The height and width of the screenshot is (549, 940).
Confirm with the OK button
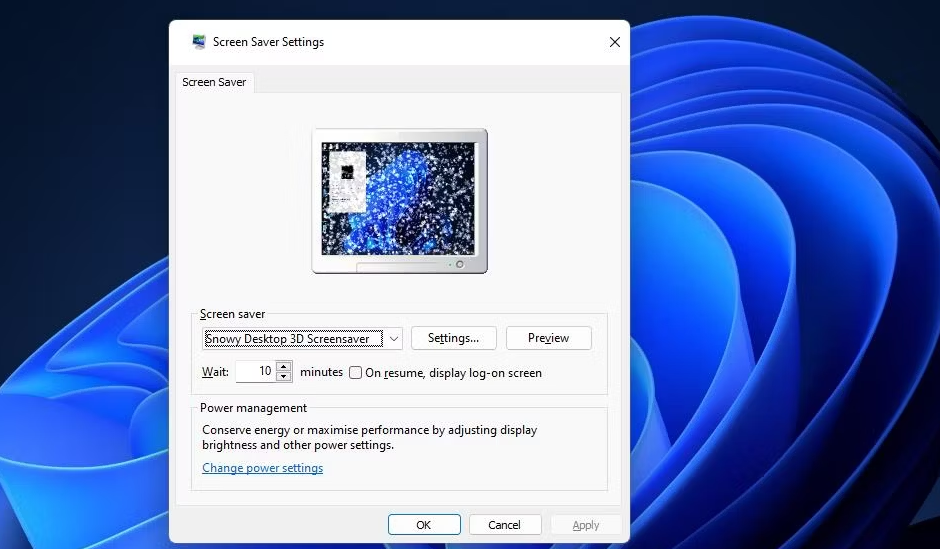click(424, 525)
